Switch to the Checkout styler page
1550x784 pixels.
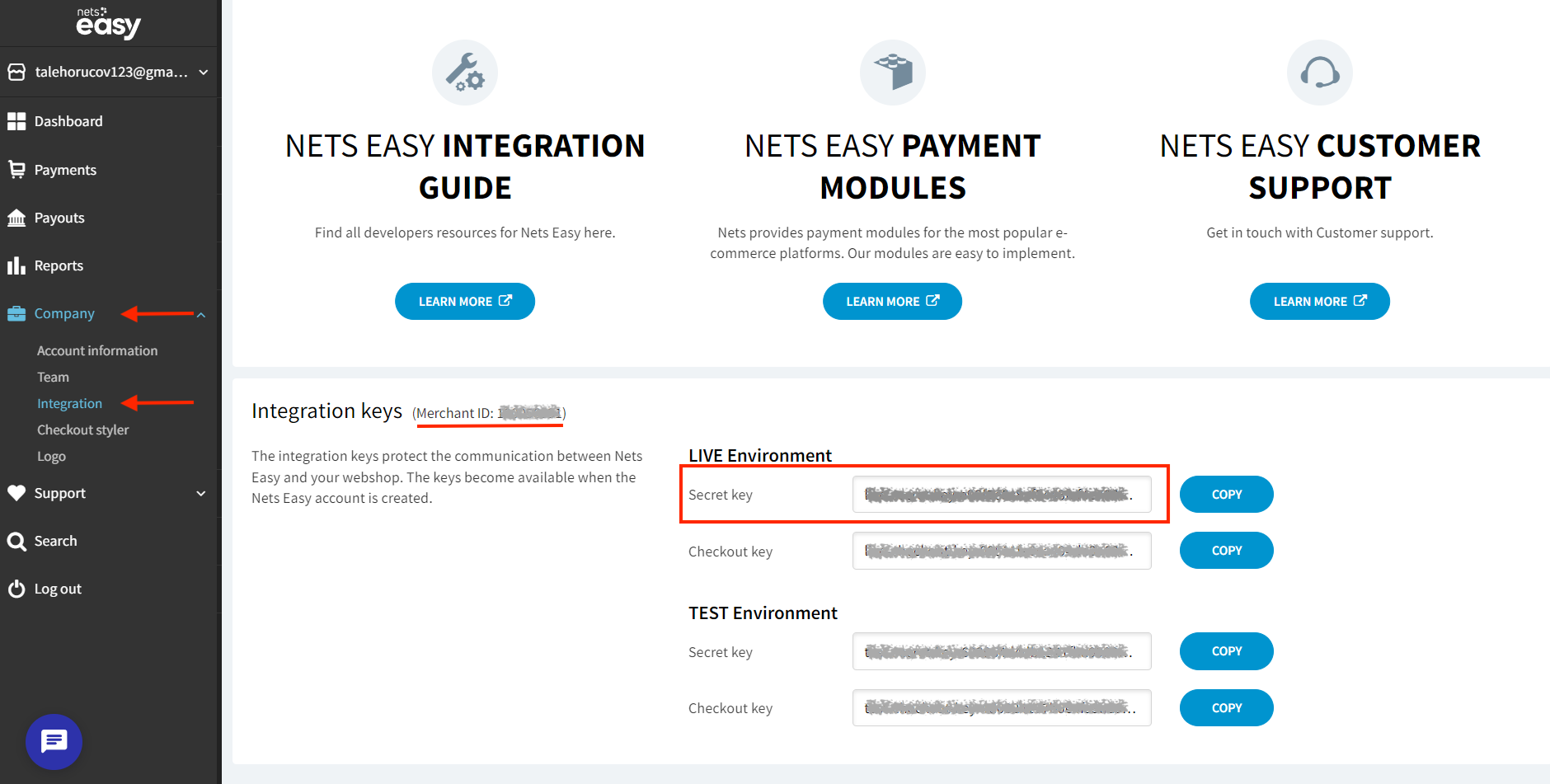tap(82, 429)
